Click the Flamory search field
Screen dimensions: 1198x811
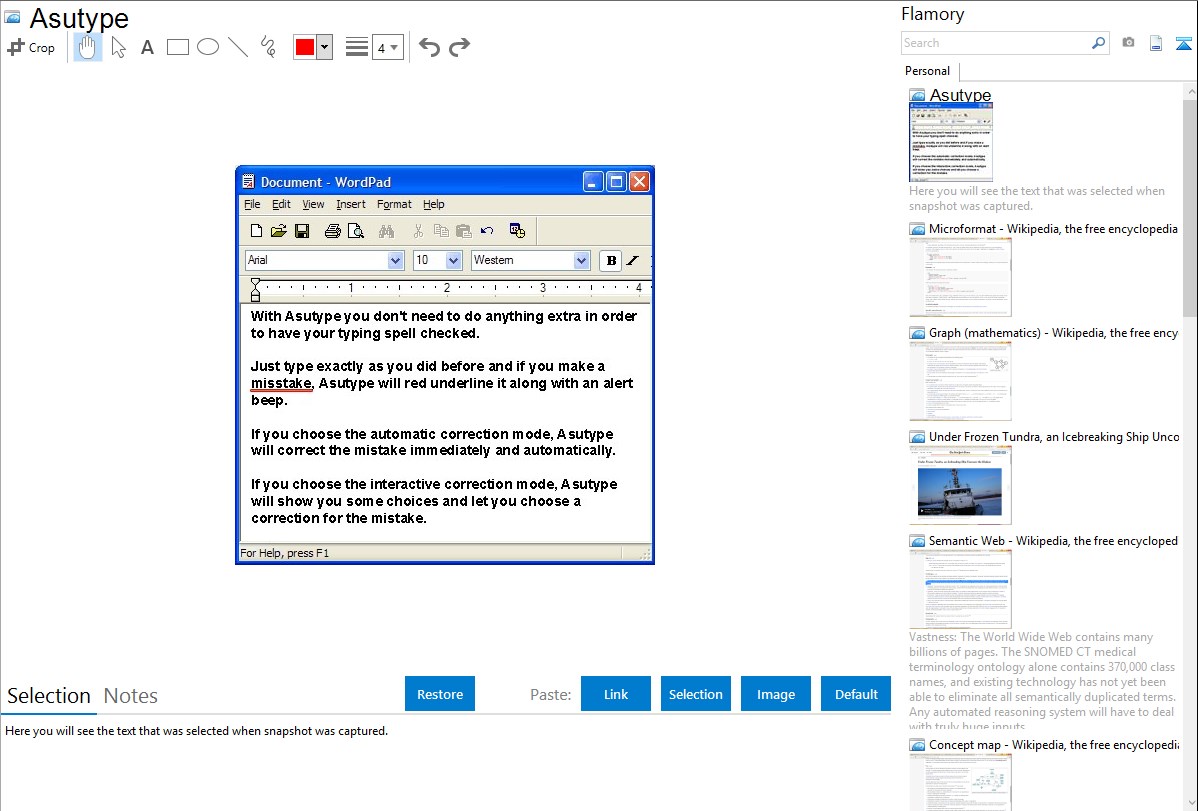[x=996, y=43]
